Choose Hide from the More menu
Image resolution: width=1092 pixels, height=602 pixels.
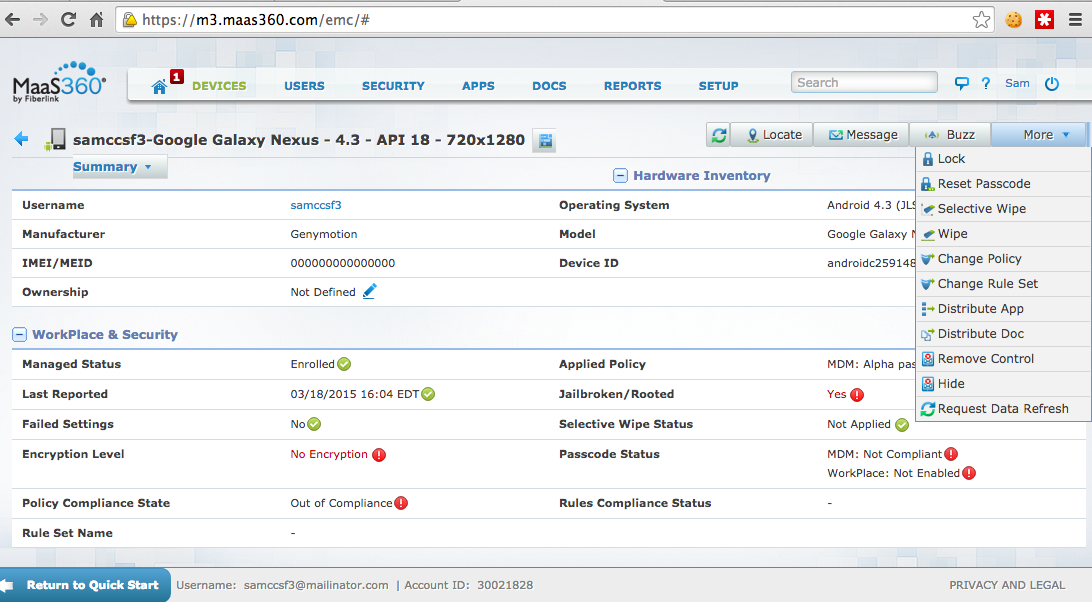(1003, 385)
